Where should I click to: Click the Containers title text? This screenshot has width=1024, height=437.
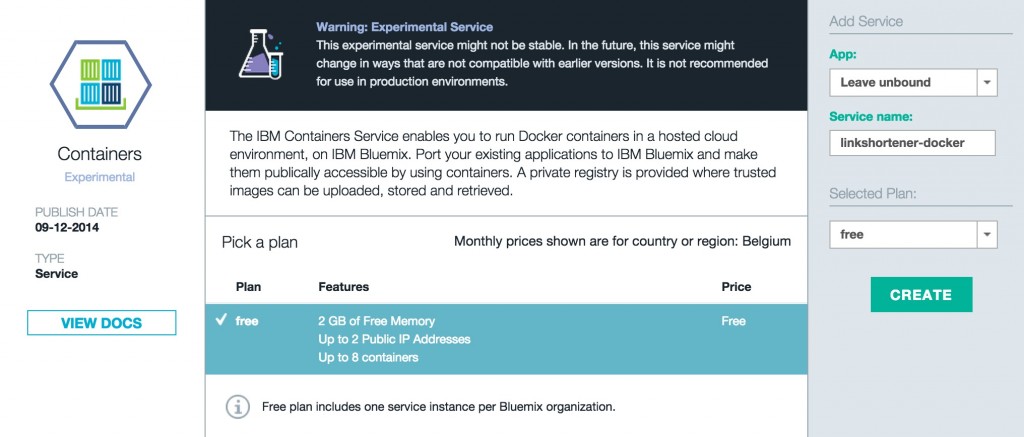[99, 154]
